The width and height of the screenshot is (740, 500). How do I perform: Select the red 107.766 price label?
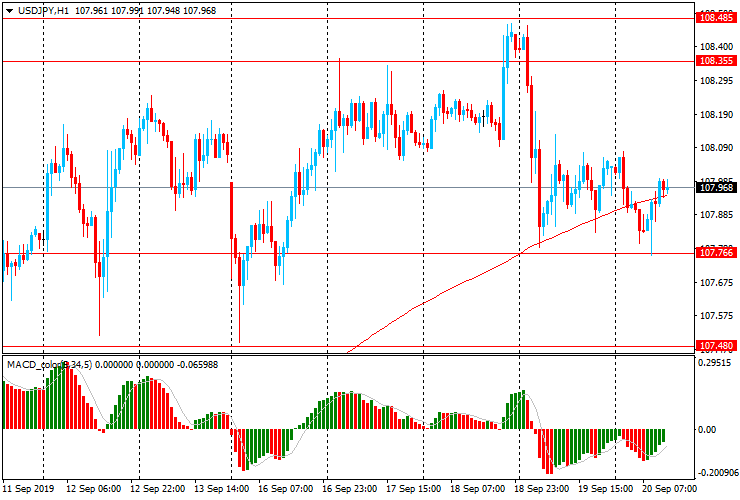(x=717, y=253)
